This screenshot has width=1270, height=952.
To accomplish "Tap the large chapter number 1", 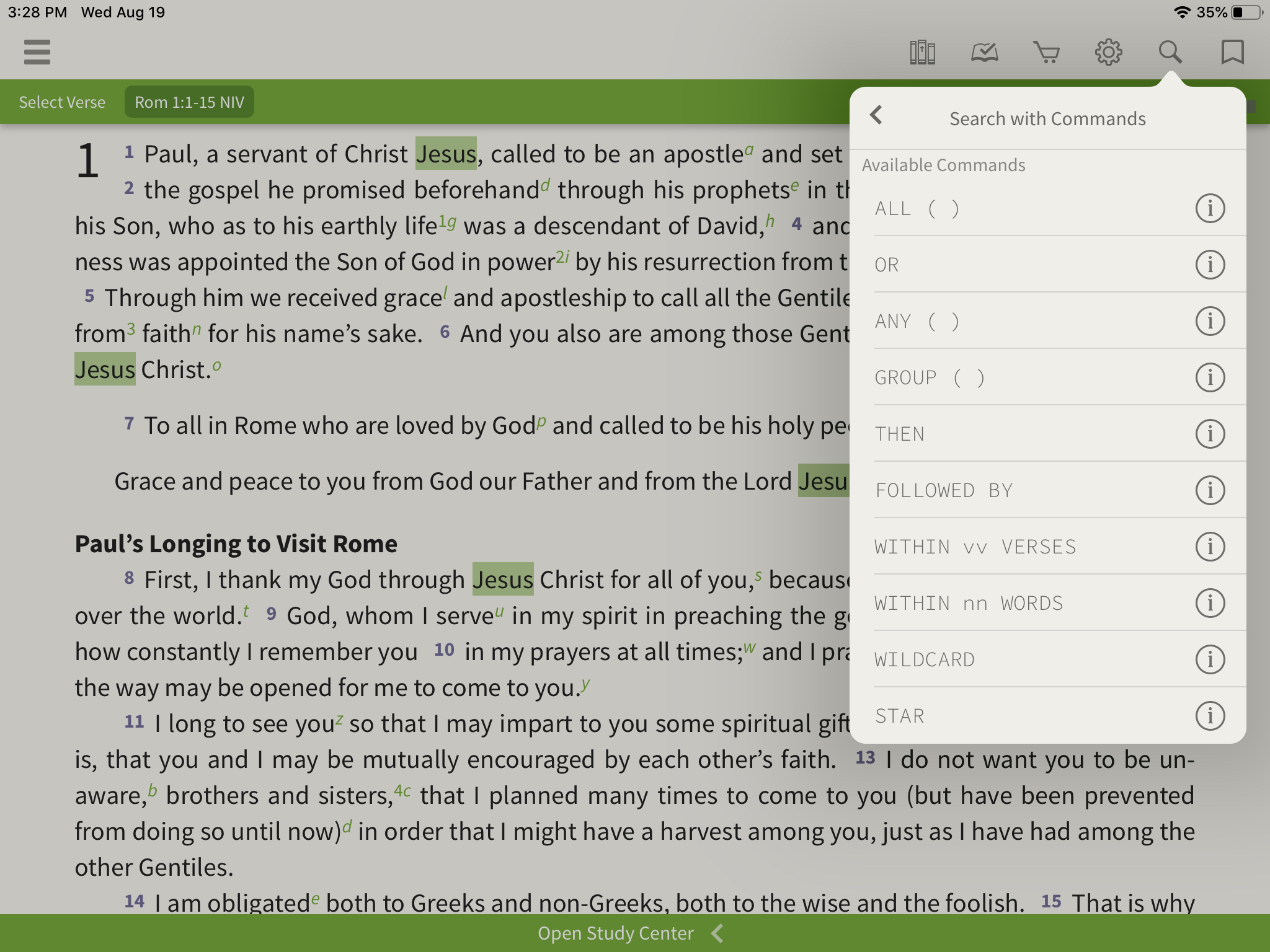I will [87, 161].
